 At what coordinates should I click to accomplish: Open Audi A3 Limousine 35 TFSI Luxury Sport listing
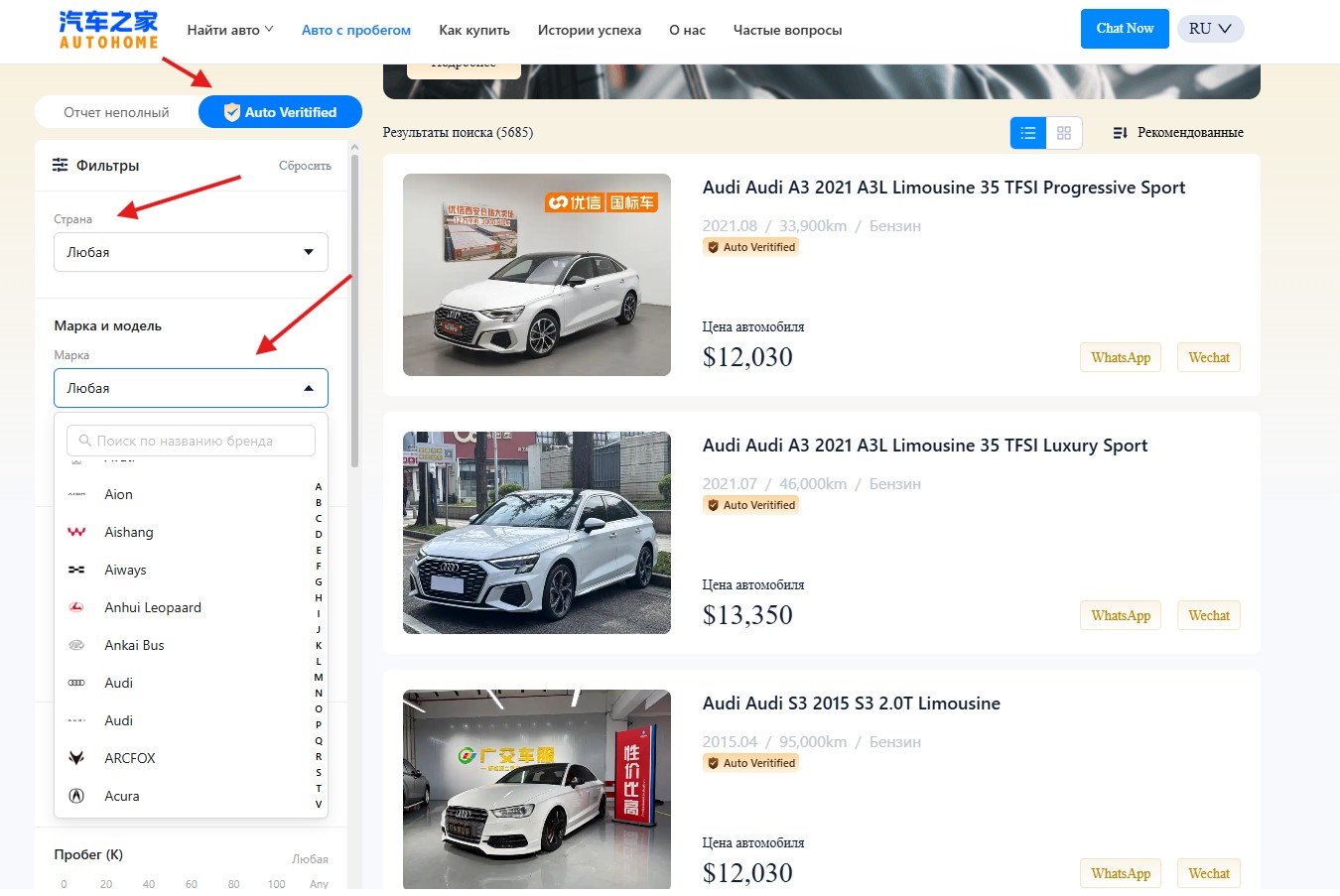coord(925,446)
